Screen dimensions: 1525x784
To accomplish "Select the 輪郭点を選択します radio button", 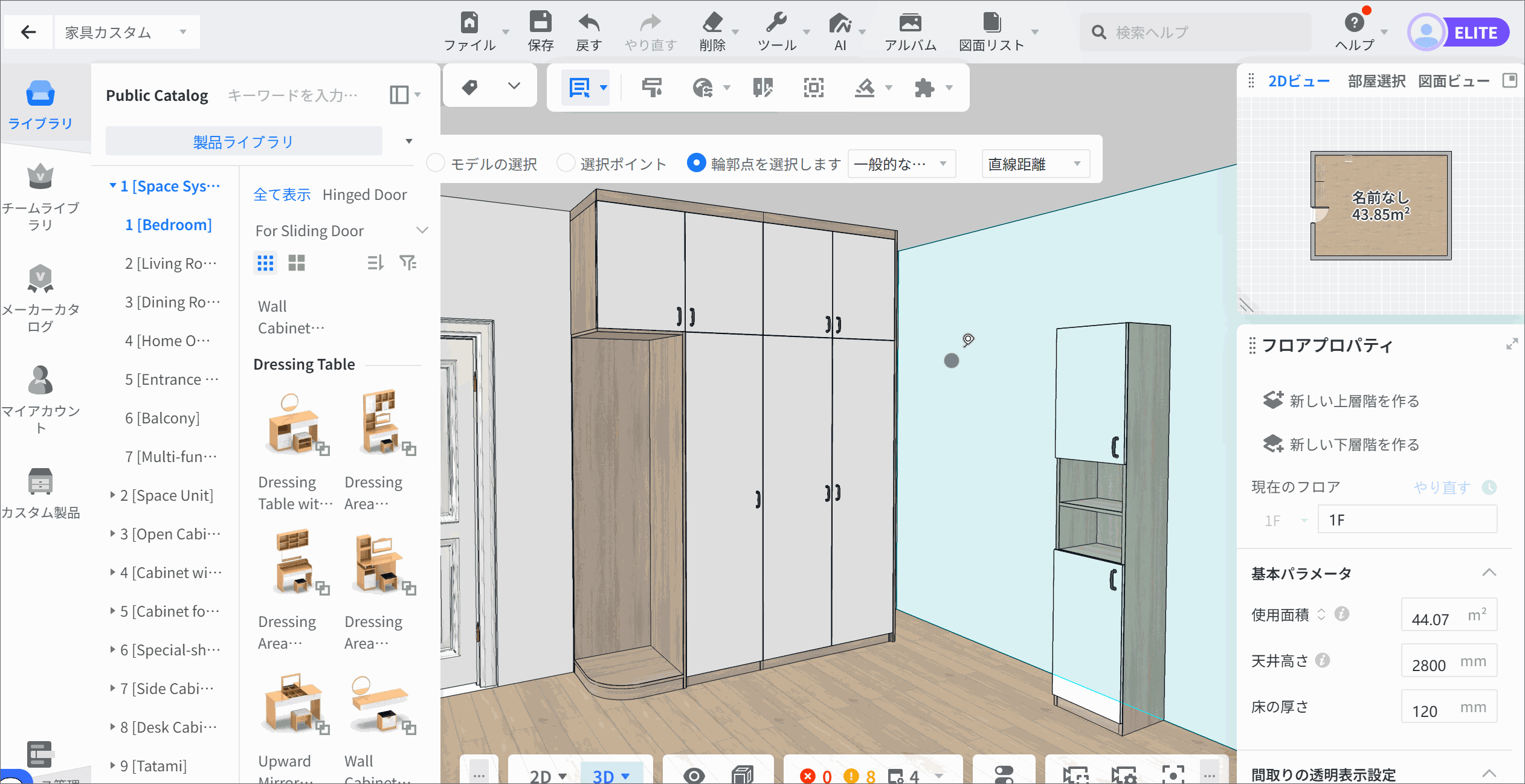I will point(696,163).
